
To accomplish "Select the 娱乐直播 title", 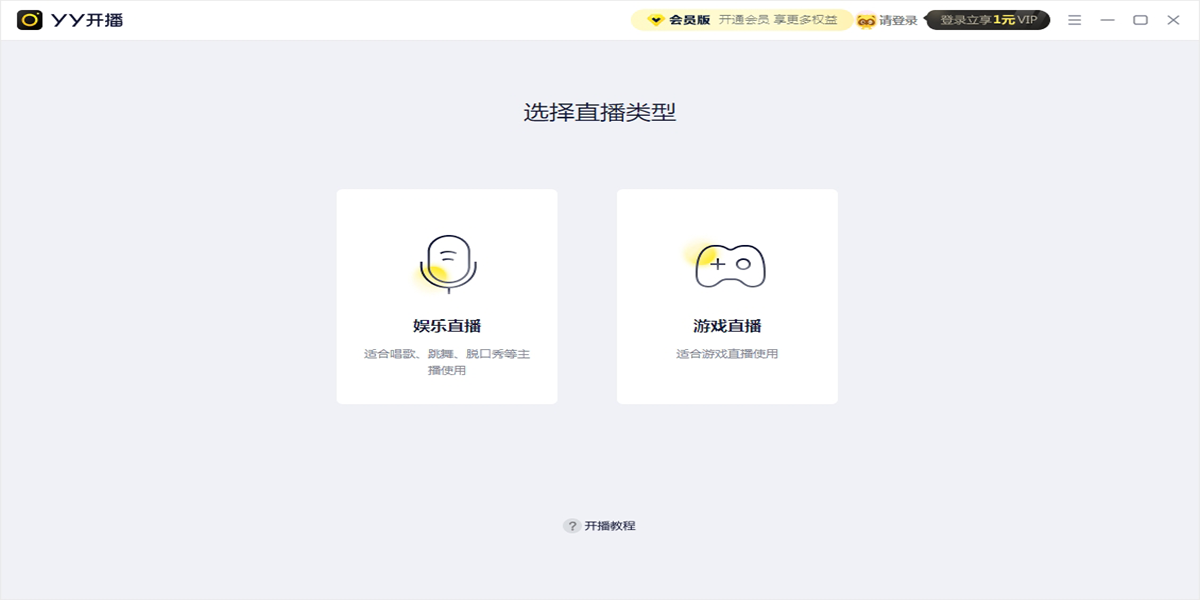I will coord(447,326).
